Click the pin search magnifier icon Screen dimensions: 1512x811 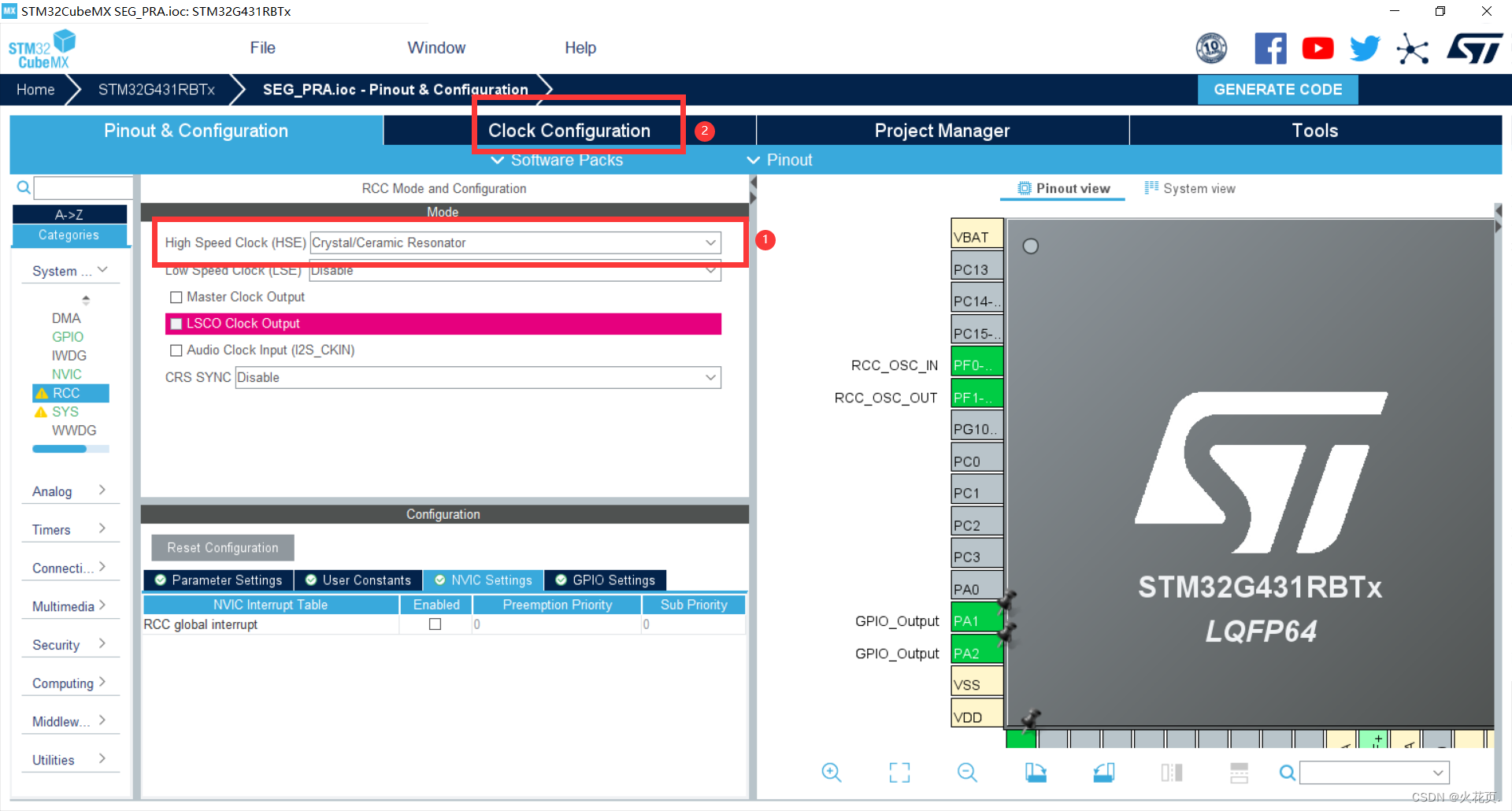[x=1287, y=772]
